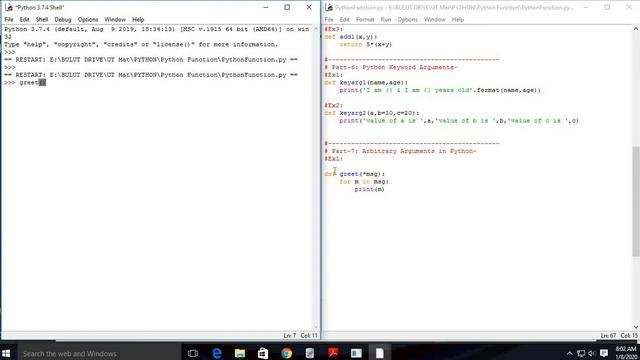Open Edit menu in Python Shell window
The image size is (640, 360).
click(x=24, y=20)
